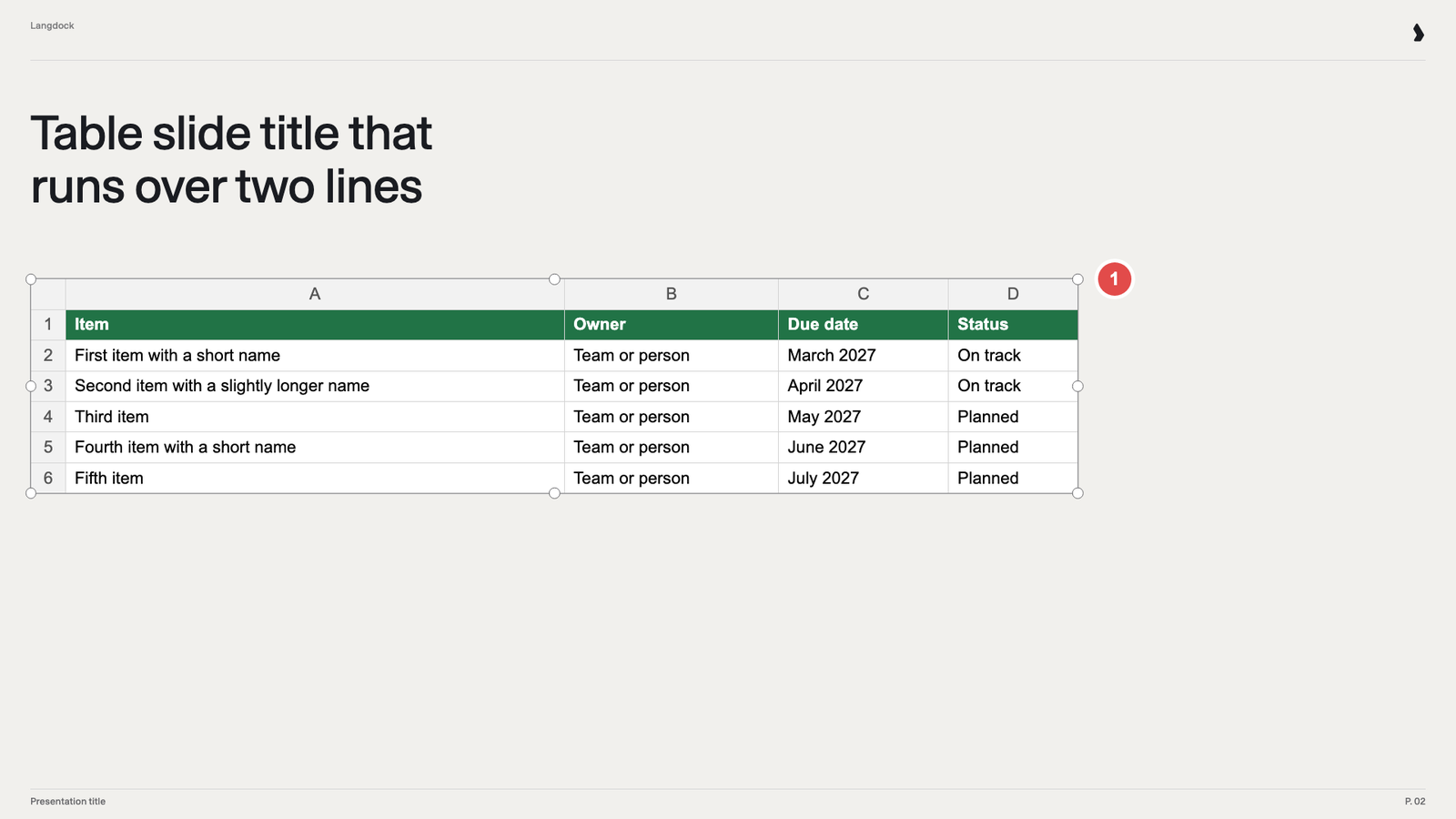Screen dimensions: 1456x819
Task: Click "Planned" status for Fifth item
Action: coord(1013,479)
